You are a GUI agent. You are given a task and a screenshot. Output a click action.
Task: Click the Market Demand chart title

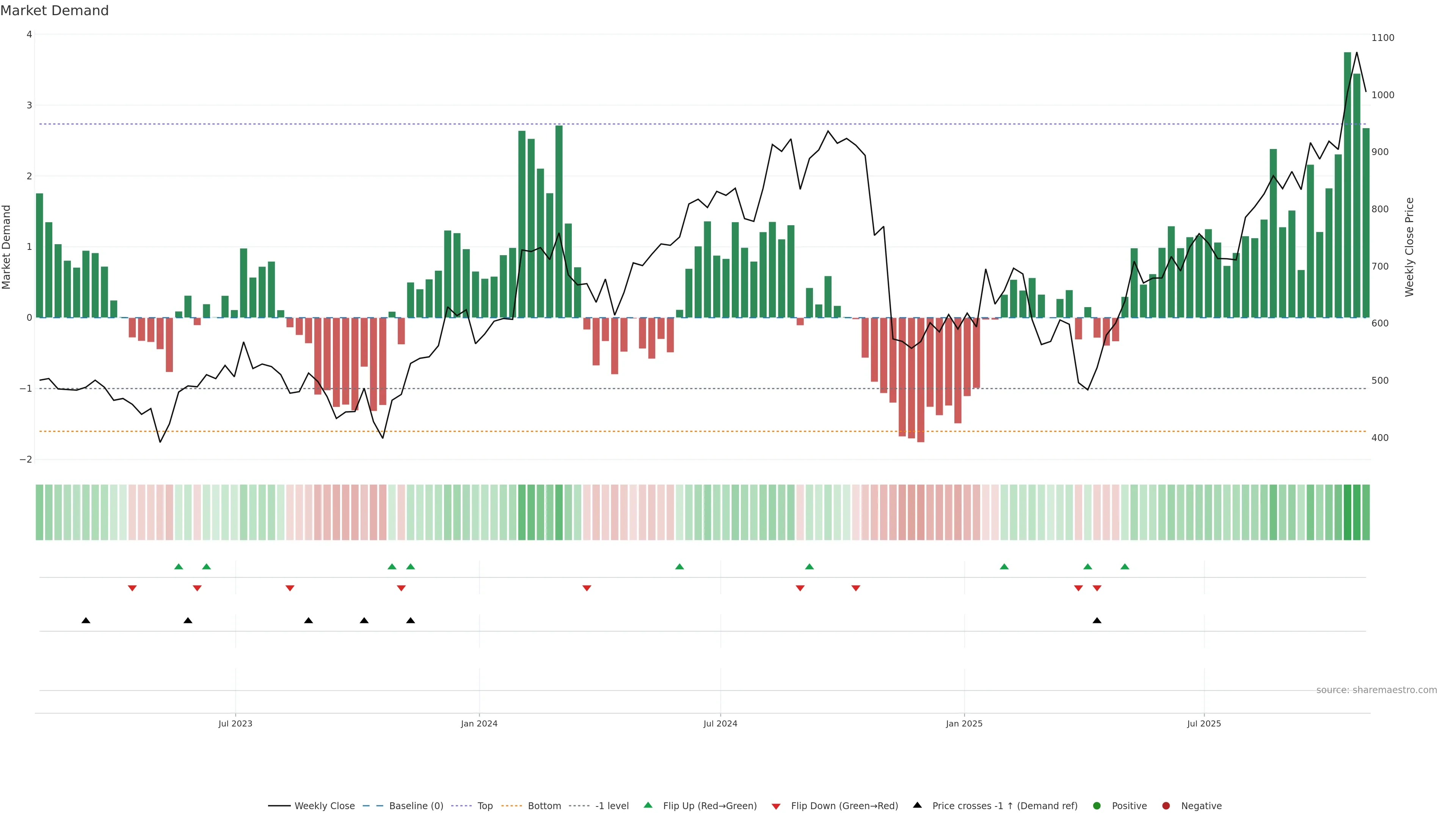click(x=54, y=10)
